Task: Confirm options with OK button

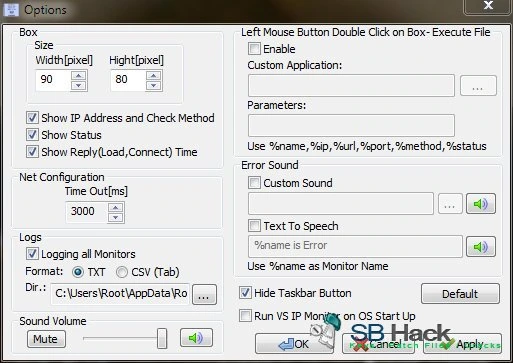Action: point(294,344)
